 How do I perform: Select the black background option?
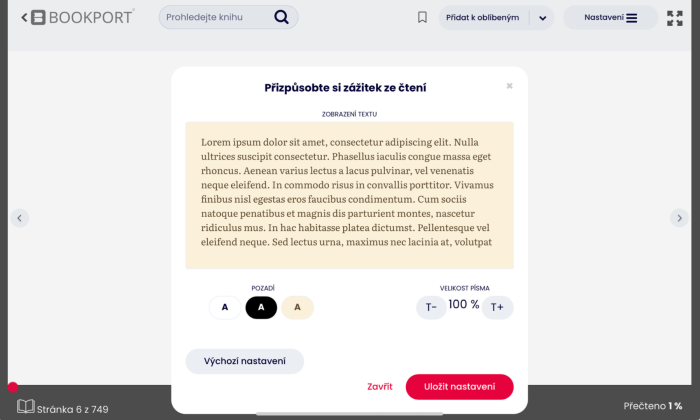261,307
